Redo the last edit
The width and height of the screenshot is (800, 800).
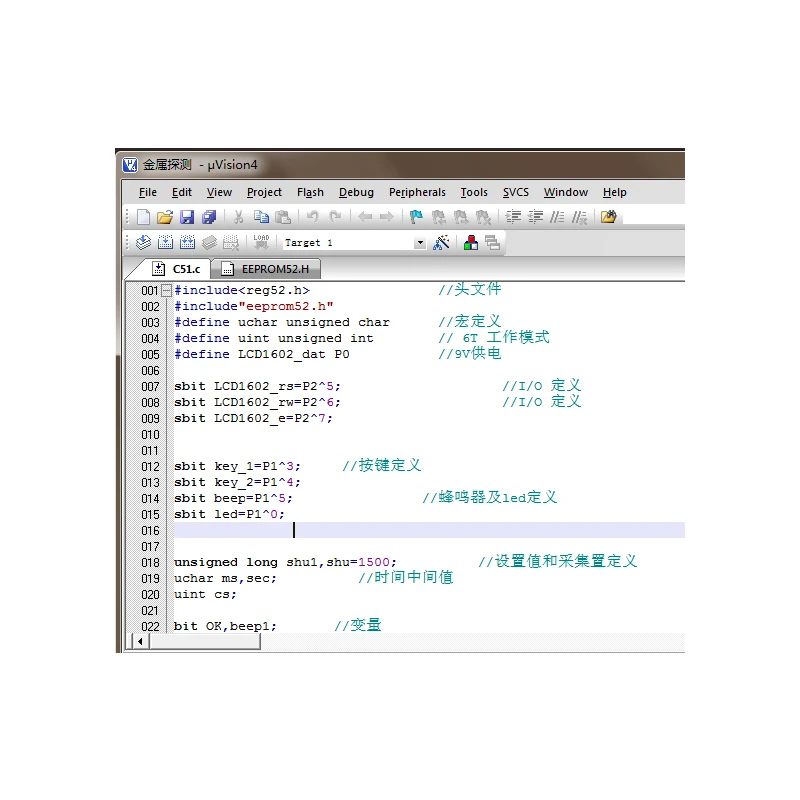point(335,217)
